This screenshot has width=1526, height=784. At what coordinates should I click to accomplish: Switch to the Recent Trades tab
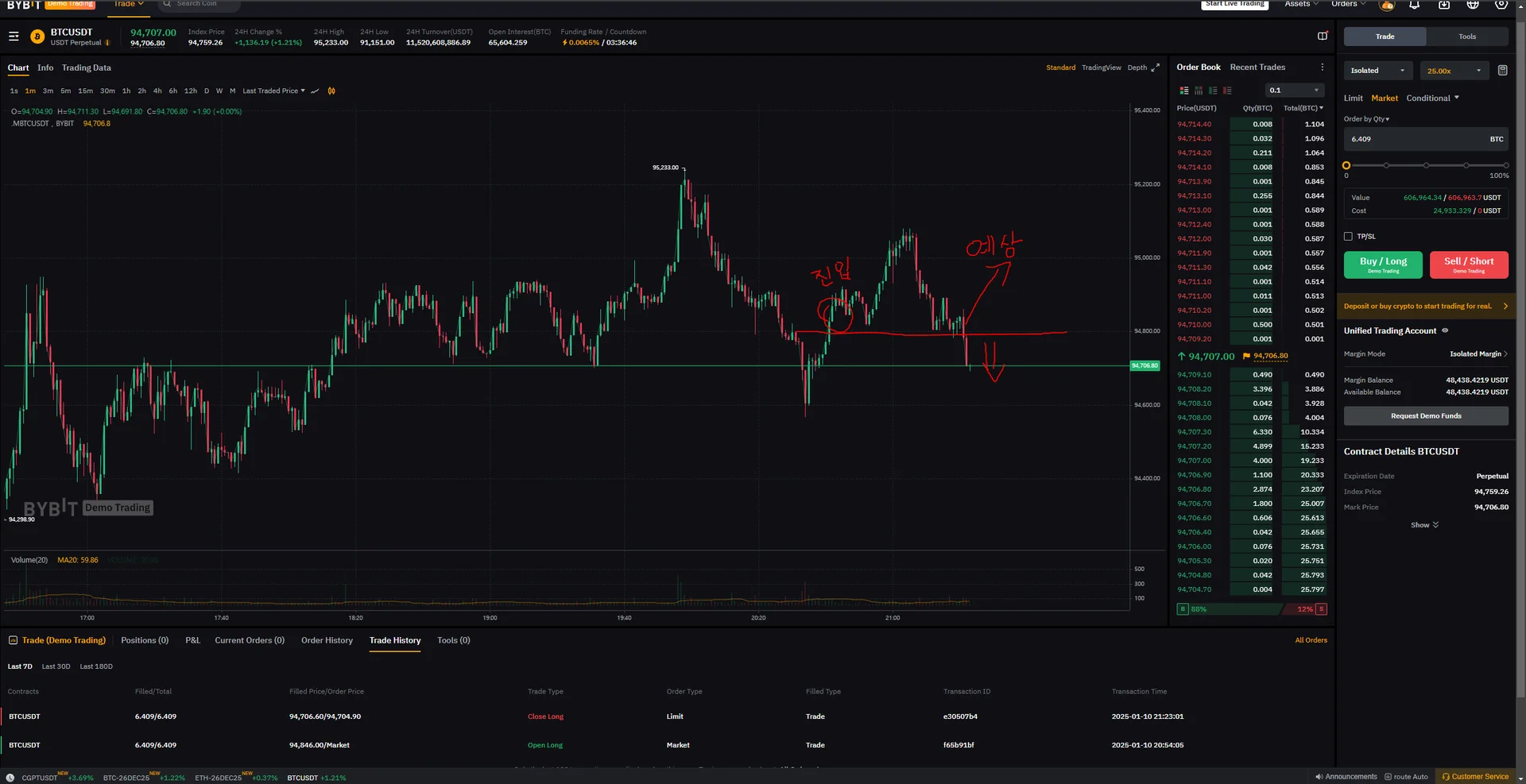coord(1257,68)
